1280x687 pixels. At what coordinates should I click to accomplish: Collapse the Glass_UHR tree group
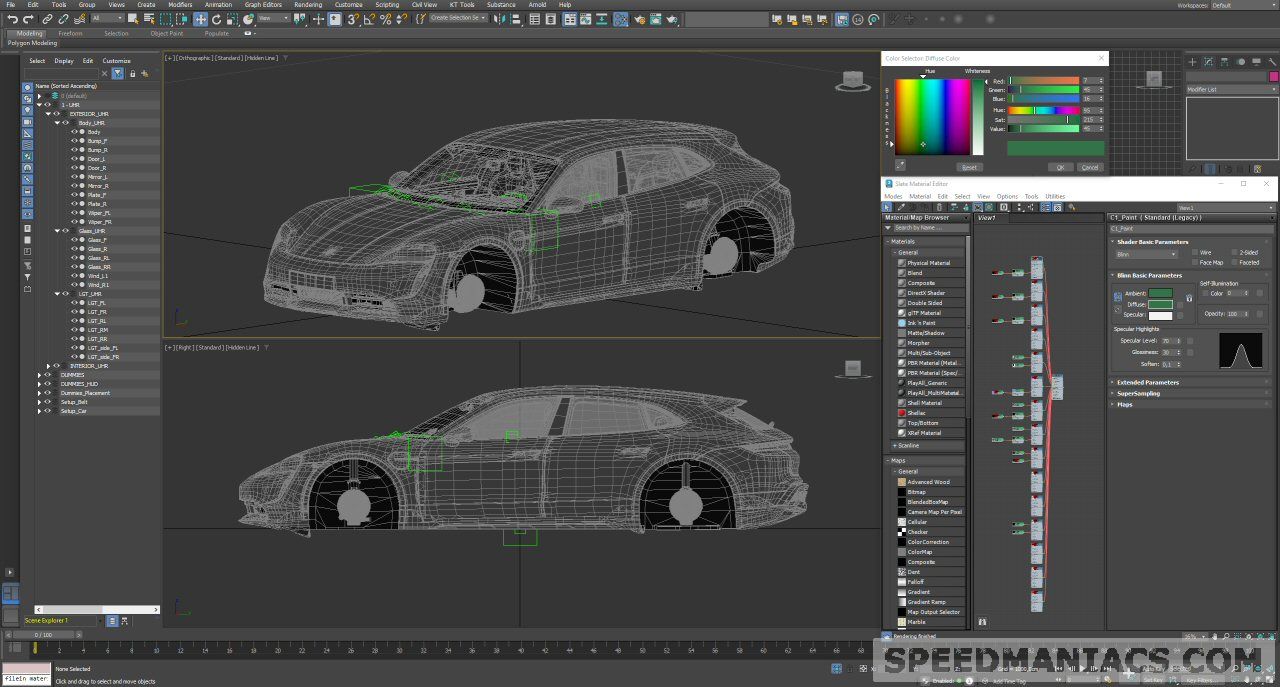57,231
